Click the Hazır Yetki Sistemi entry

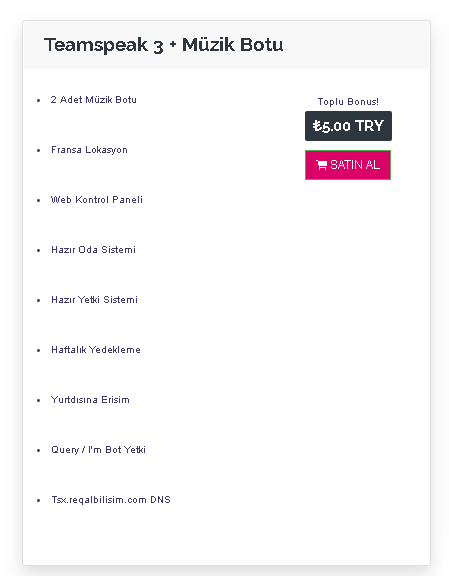tap(94, 300)
